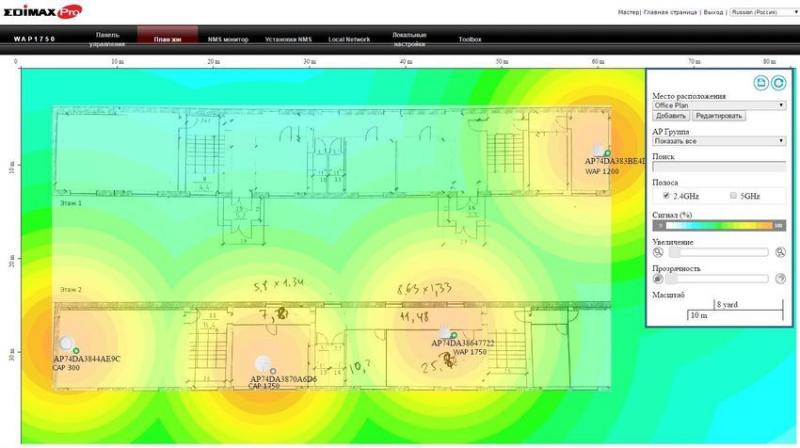Click the zoom out magnifier icon
Viewport: 800px width, 448px height.
pyautogui.click(x=658, y=252)
